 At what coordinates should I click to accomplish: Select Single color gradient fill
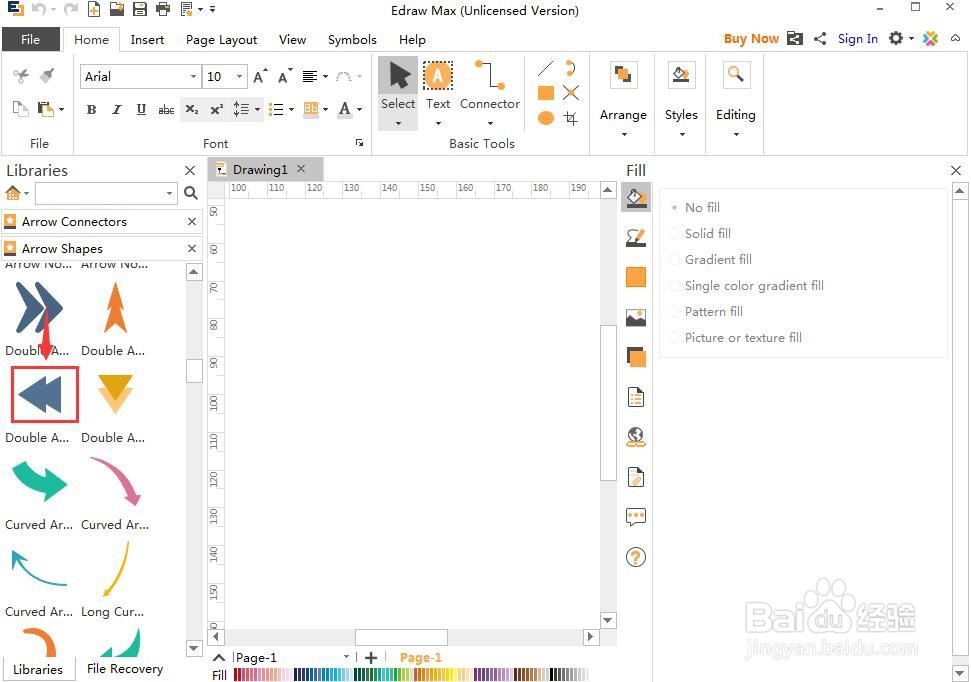pos(747,286)
